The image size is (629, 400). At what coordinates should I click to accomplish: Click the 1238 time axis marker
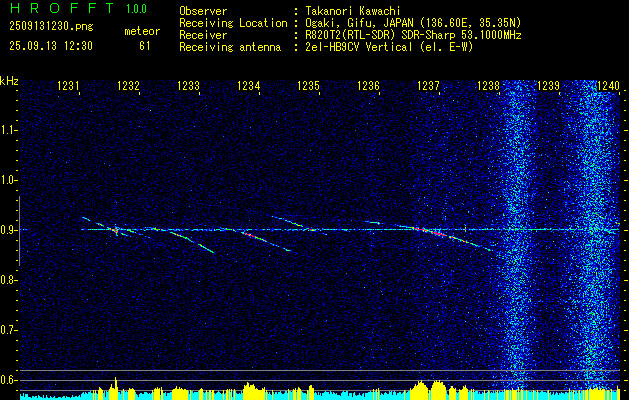click(x=489, y=85)
